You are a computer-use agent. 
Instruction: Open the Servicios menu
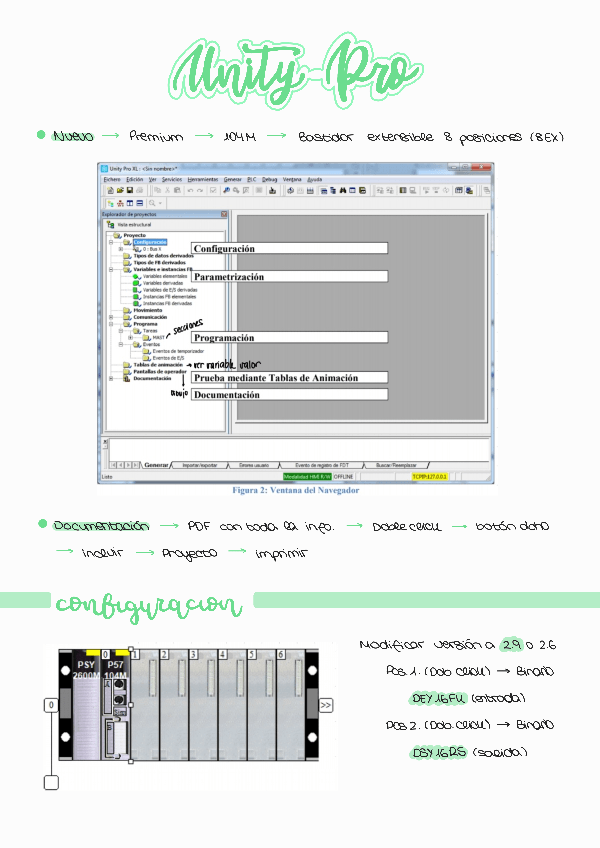tap(172, 180)
